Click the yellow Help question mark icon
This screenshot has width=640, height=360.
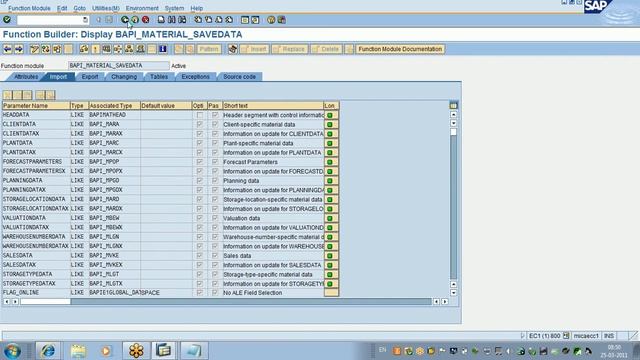click(x=271, y=20)
